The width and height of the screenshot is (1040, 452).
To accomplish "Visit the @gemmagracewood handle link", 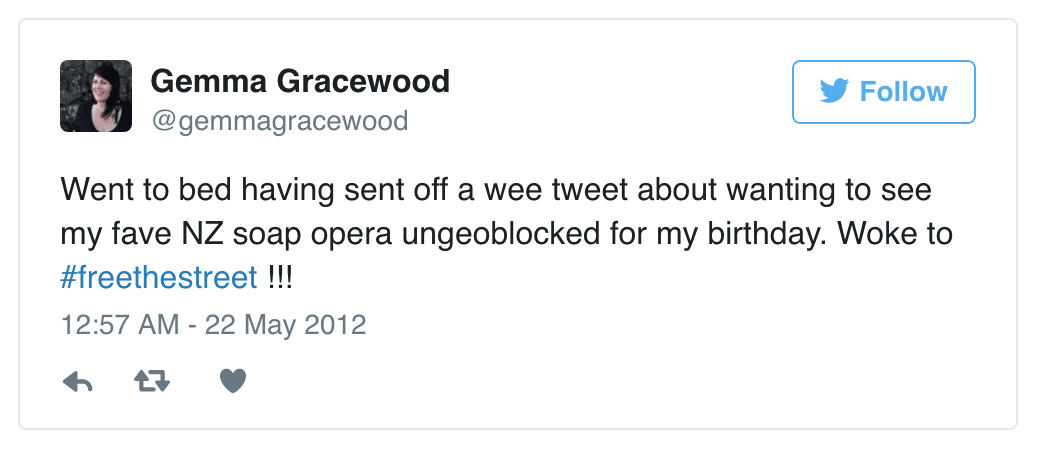I will tap(279, 121).
